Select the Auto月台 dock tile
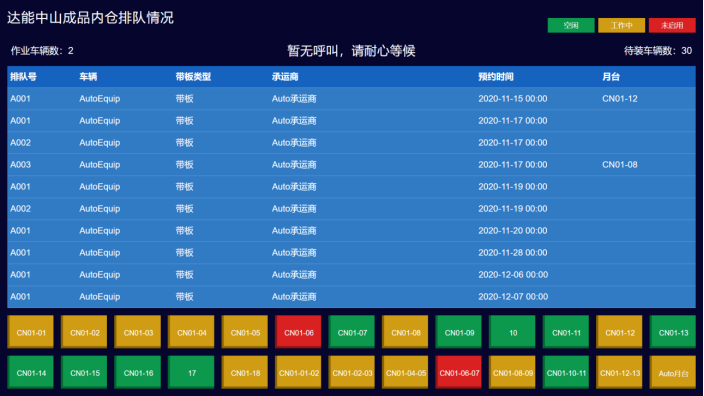This screenshot has height=396, width=704. [x=673, y=372]
